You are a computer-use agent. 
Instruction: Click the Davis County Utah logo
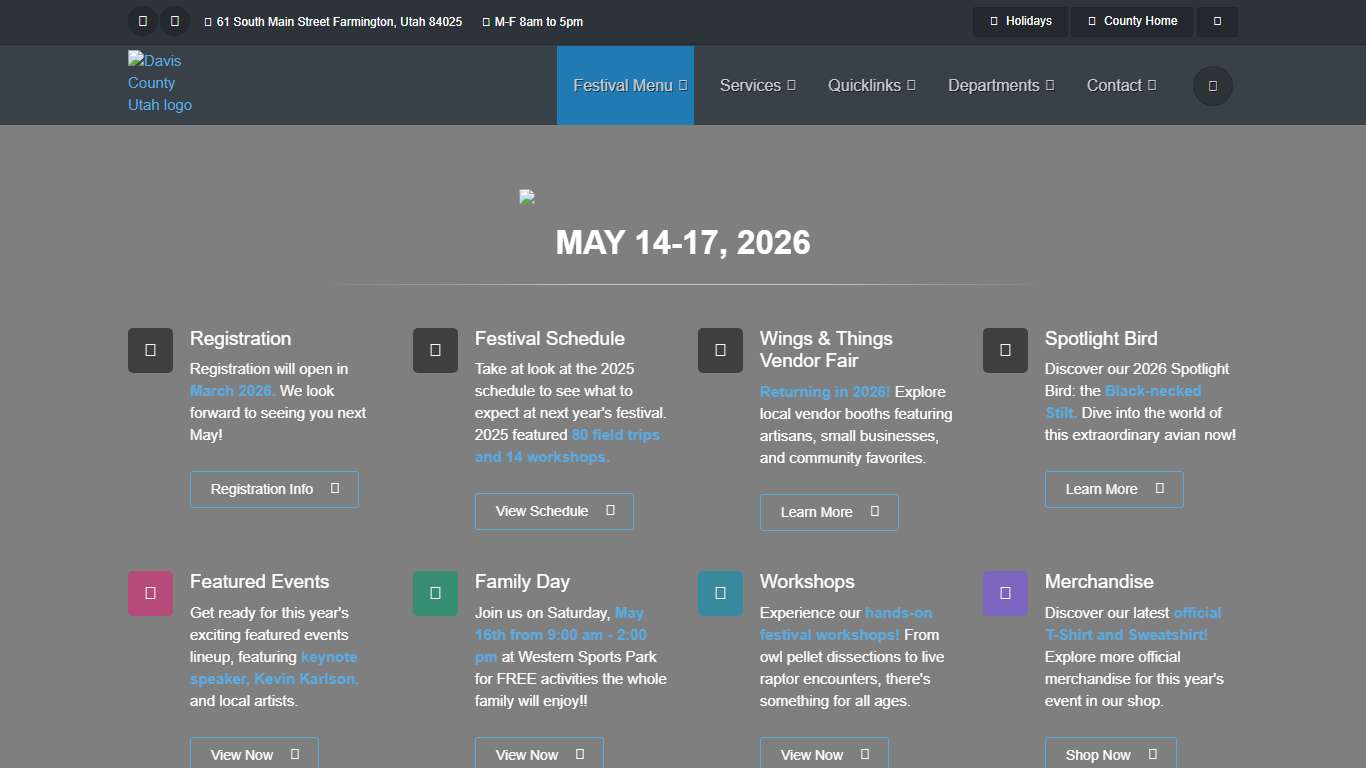(160, 83)
